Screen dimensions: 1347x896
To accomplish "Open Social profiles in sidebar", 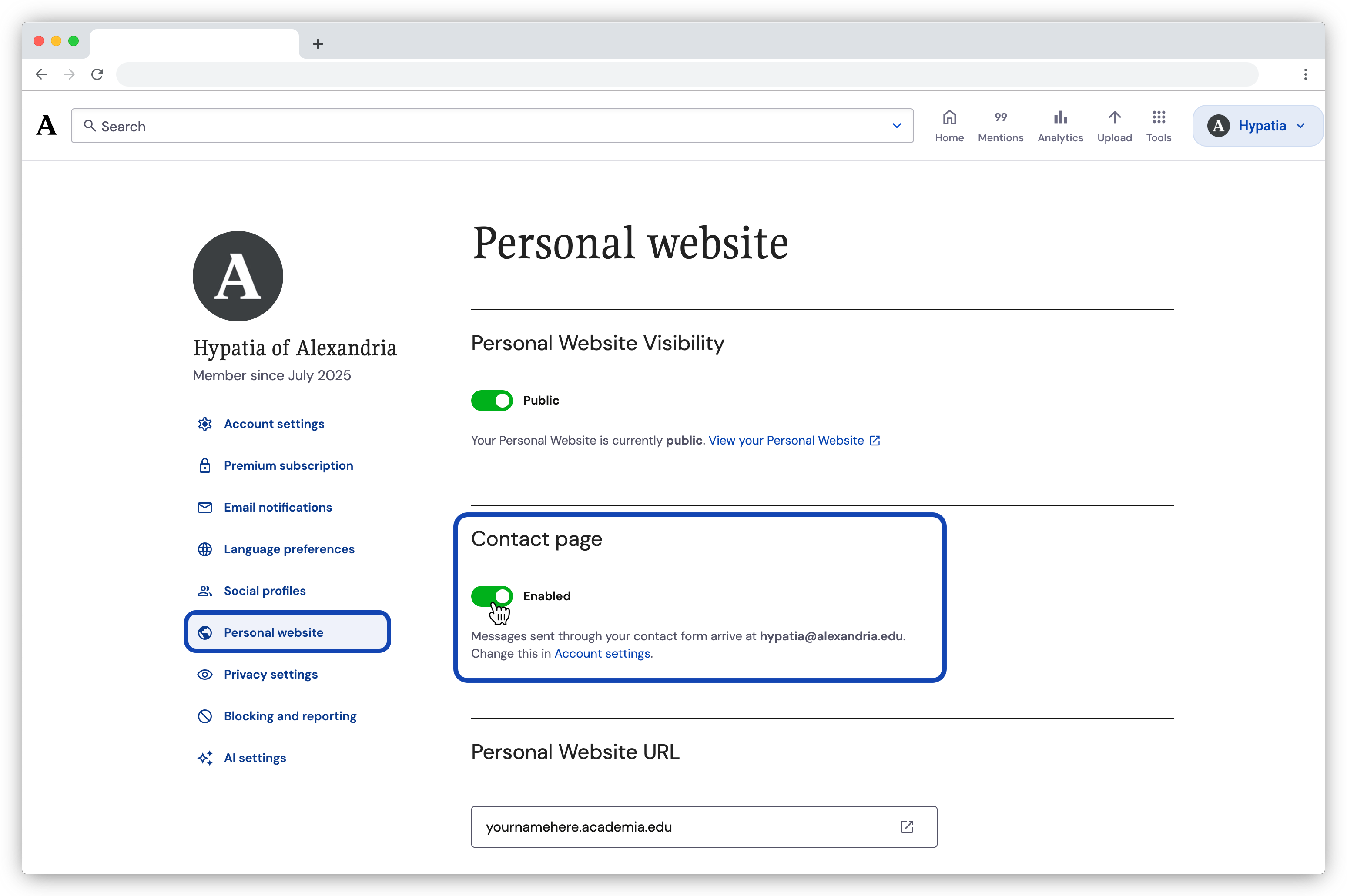I will (265, 591).
